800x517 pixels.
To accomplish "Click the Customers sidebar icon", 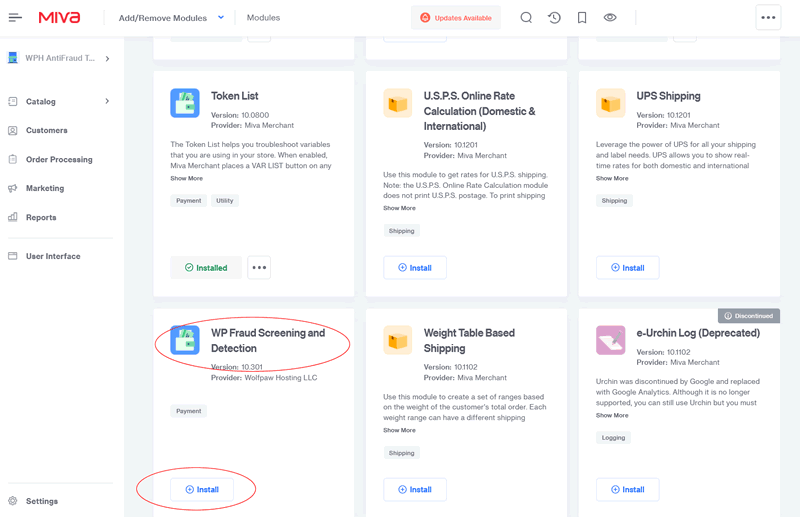I will (x=13, y=131).
